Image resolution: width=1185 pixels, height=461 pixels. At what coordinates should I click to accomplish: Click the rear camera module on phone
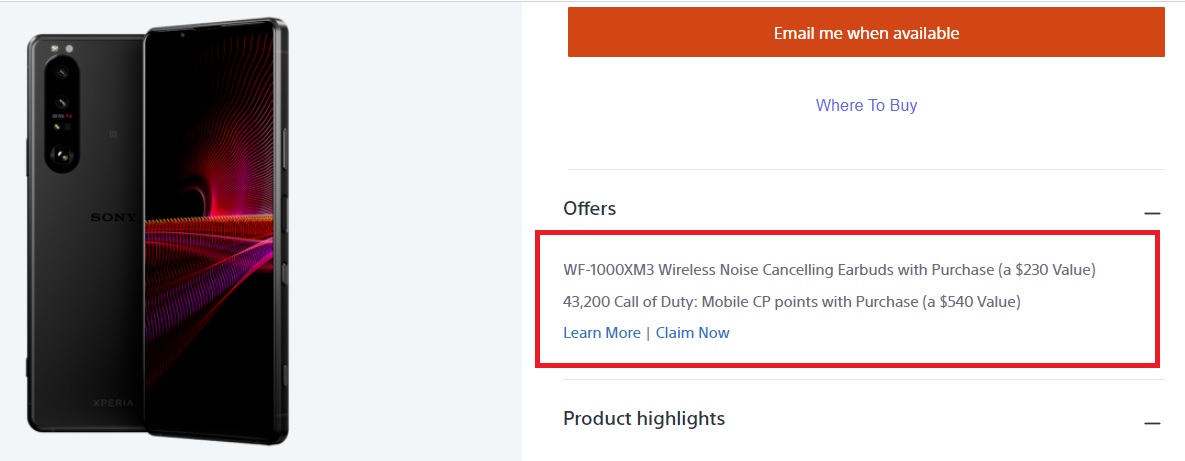click(62, 115)
